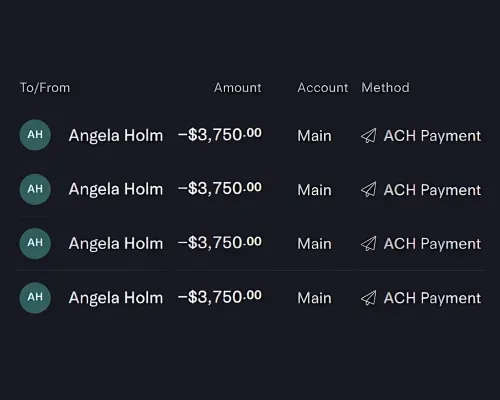Select the third row's −$3,750.00 amount
The width and height of the screenshot is (500, 400).
(220, 243)
